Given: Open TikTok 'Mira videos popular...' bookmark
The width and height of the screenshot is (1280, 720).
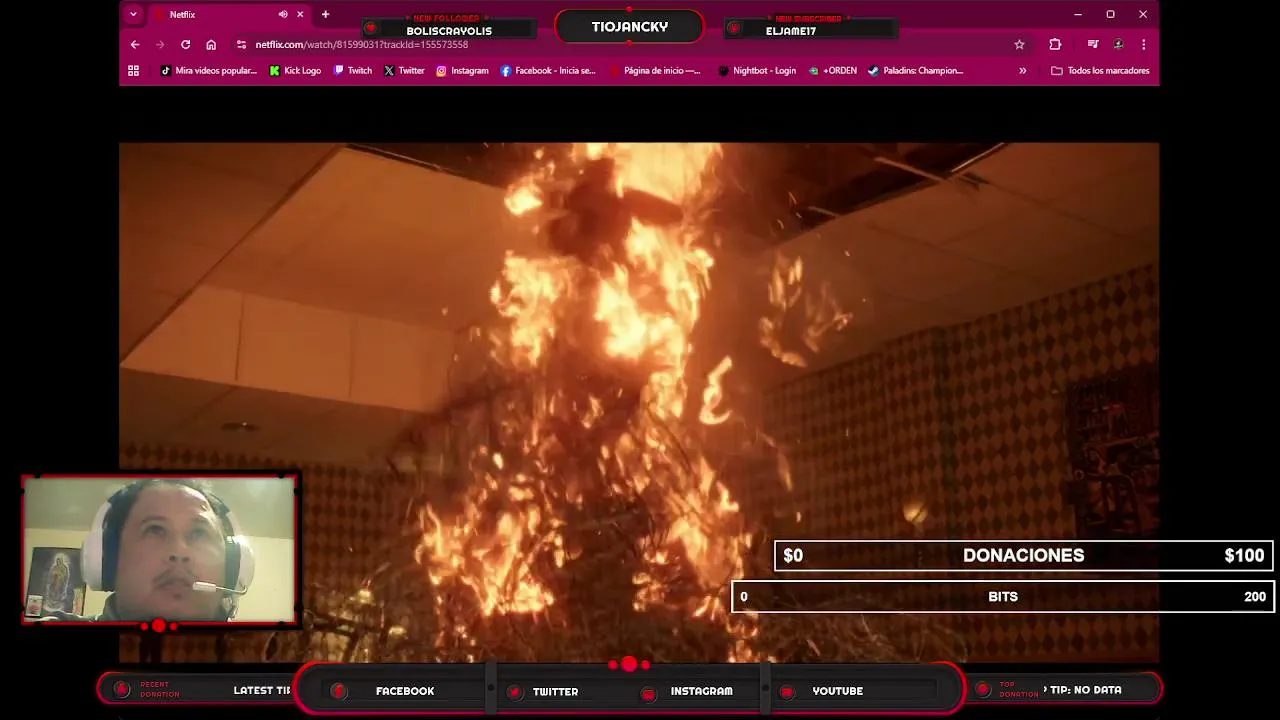Looking at the screenshot, I should (209, 71).
